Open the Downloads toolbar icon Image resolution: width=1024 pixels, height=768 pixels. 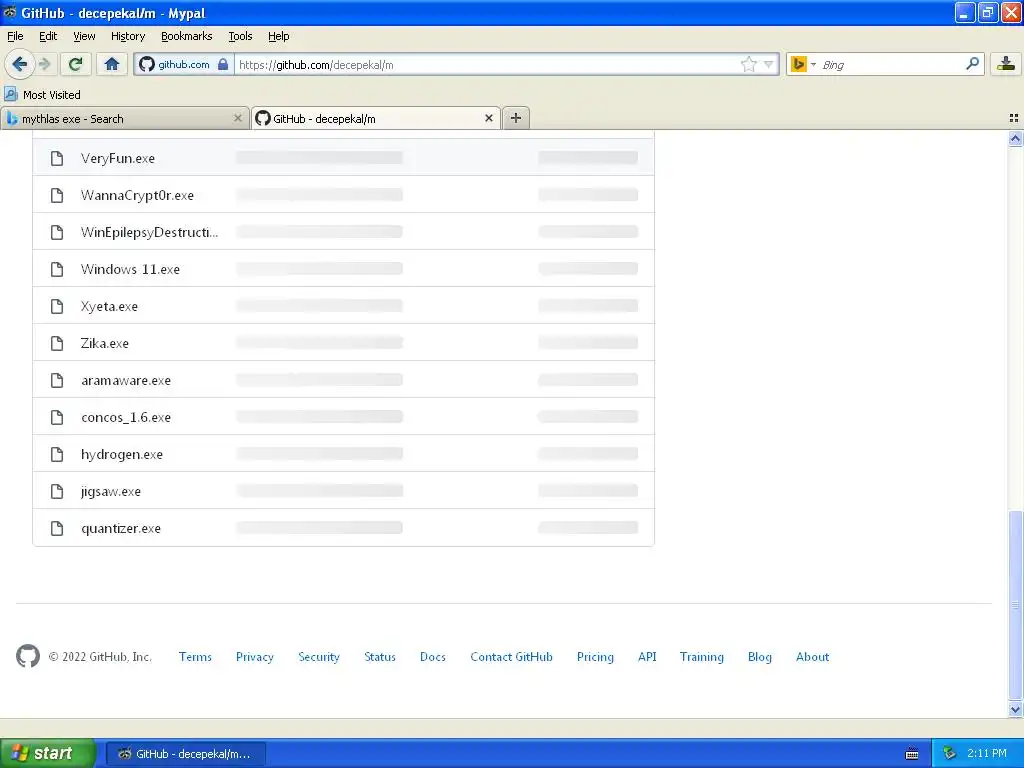point(1006,64)
